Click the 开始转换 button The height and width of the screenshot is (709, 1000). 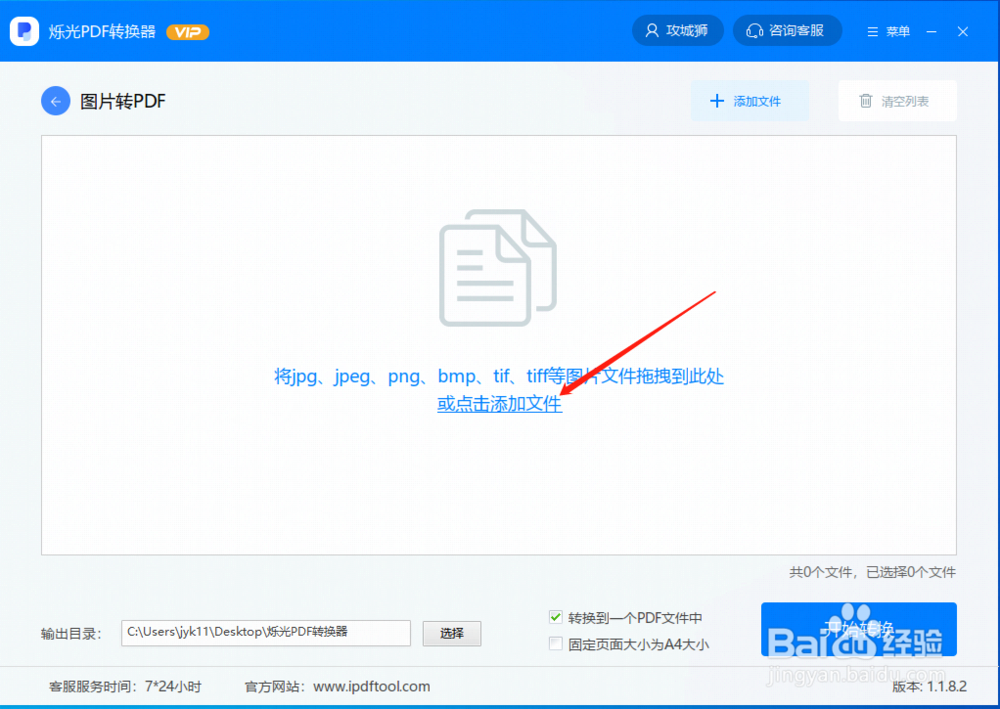tap(858, 629)
